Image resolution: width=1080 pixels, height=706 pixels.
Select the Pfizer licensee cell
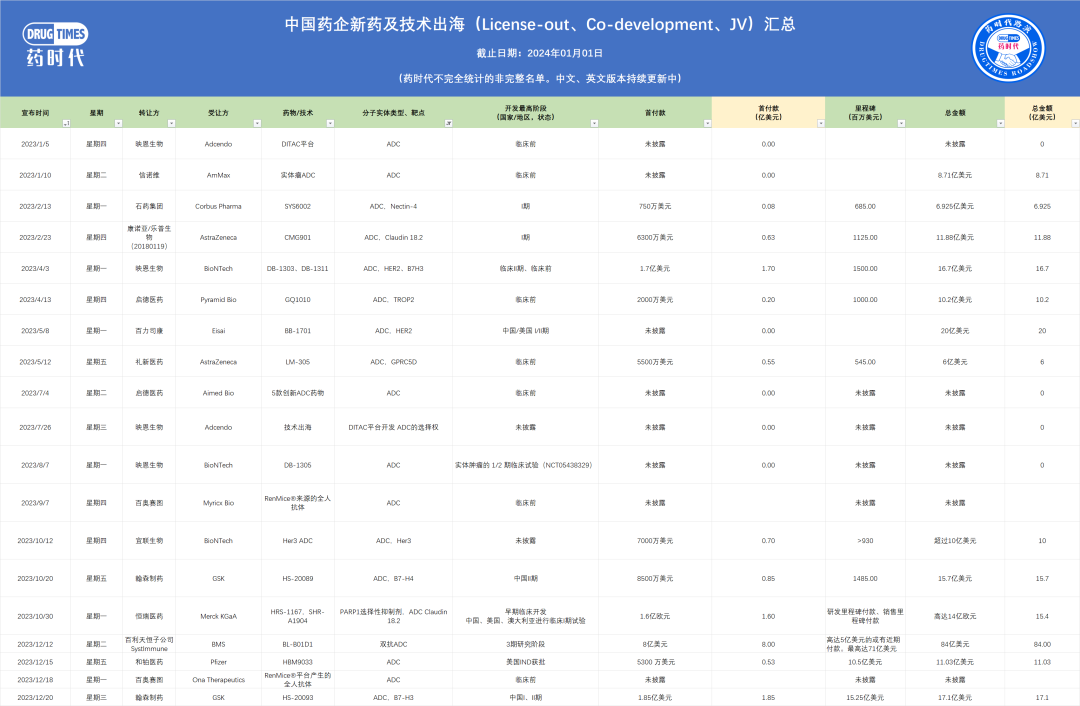[218, 662]
